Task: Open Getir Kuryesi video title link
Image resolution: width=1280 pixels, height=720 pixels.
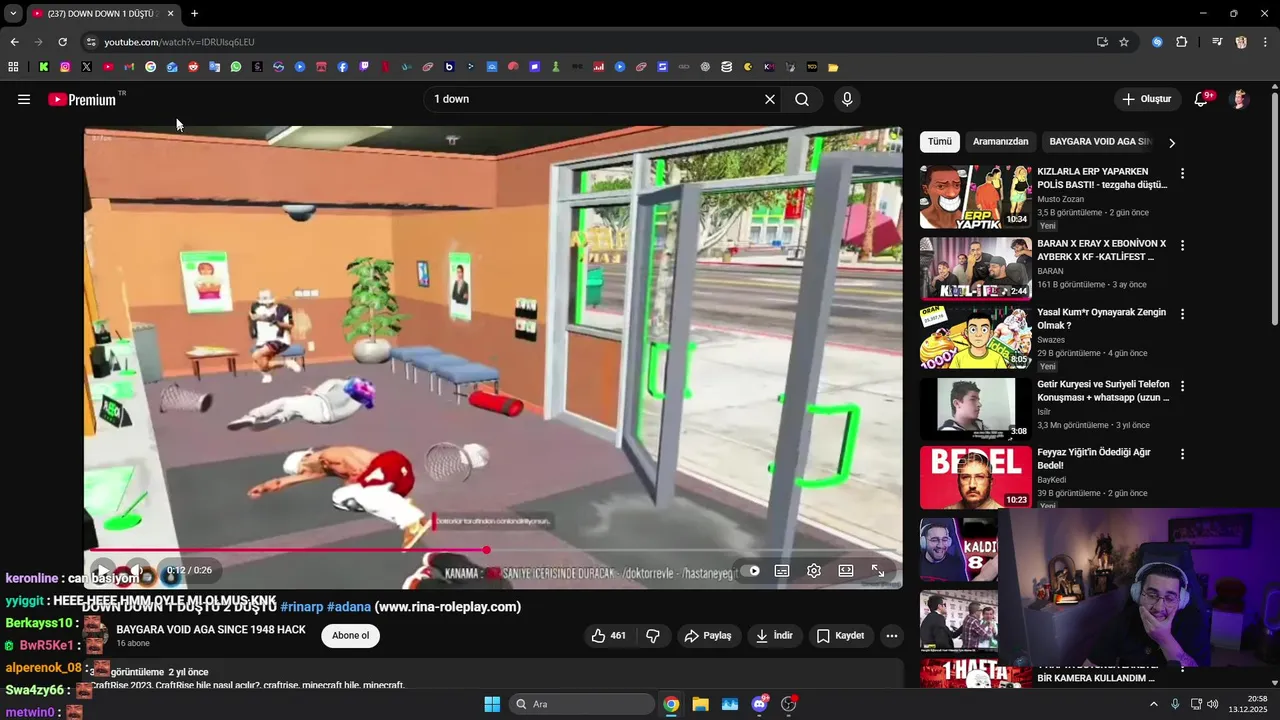Action: [1103, 391]
